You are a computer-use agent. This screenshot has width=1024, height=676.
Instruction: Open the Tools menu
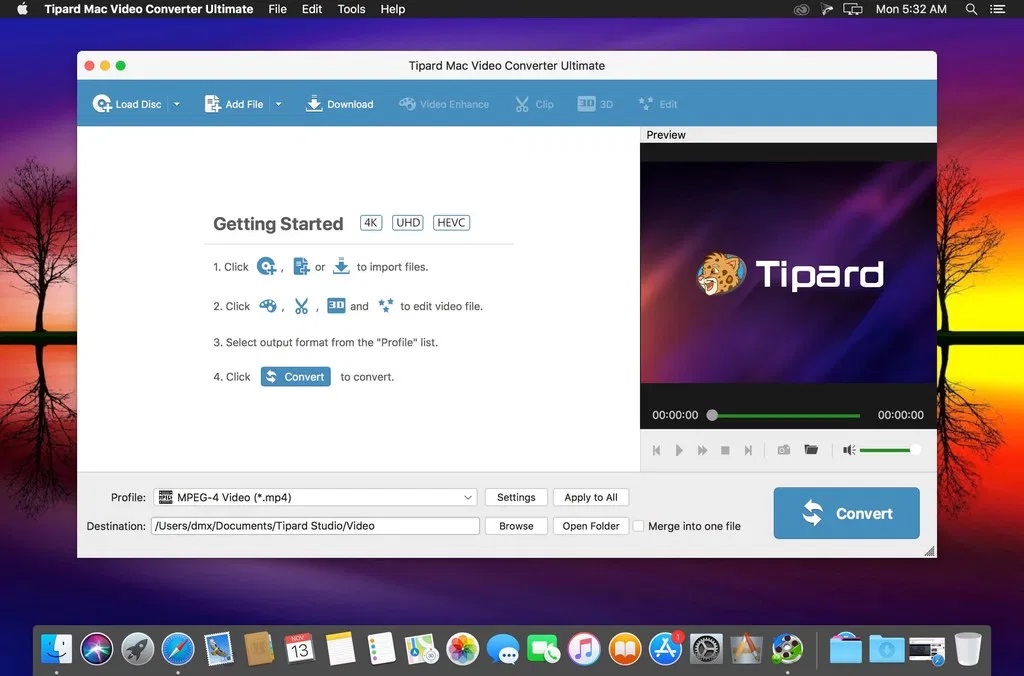(351, 9)
